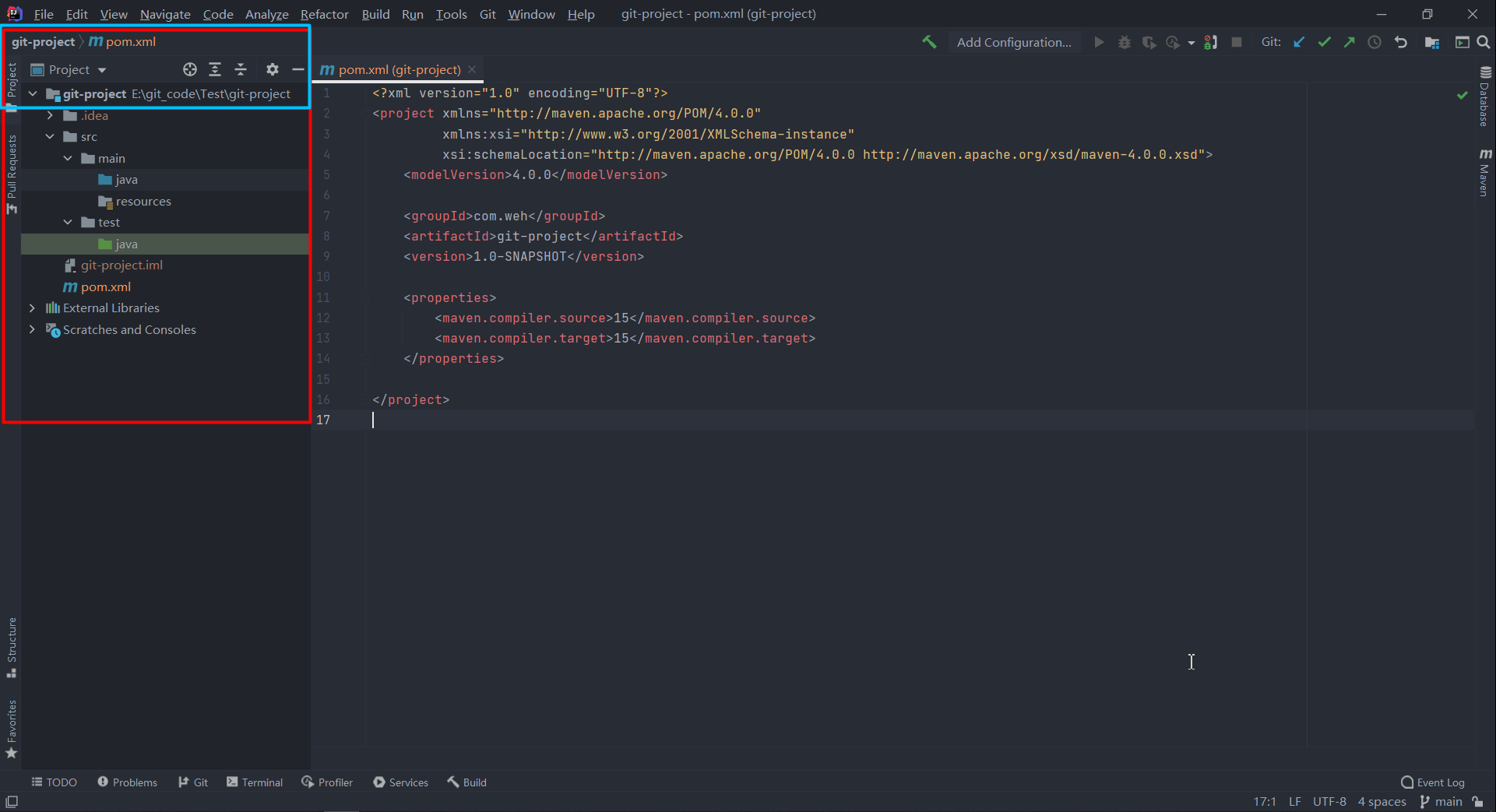Click Git Push arrow icon
The image size is (1496, 812).
1349,42
